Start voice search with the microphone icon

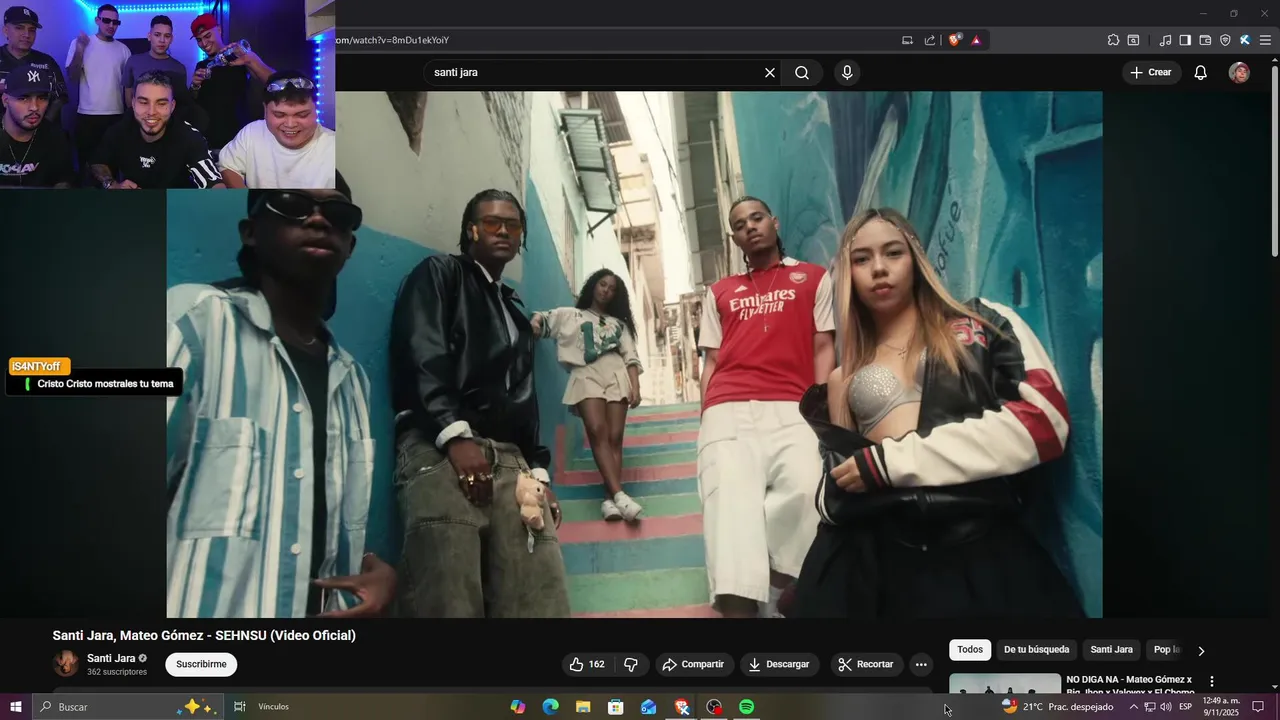point(847,73)
